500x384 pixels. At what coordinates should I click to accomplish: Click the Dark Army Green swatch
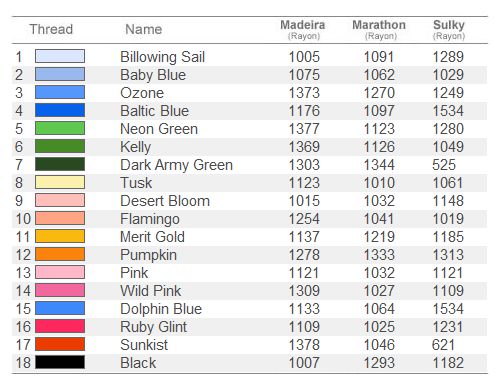[x=60, y=164]
